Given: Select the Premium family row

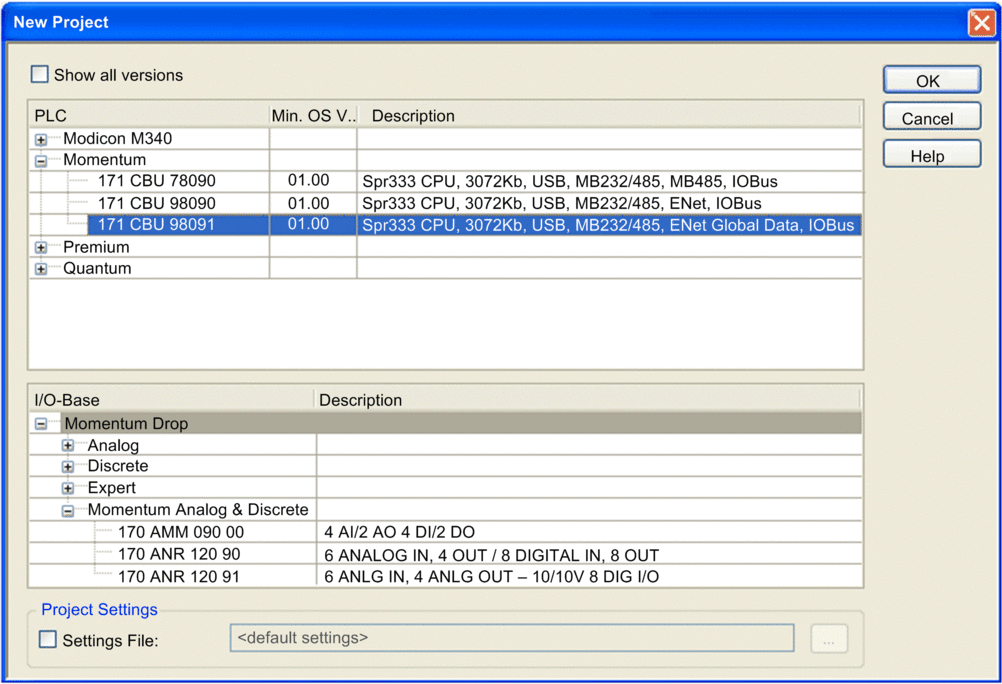Looking at the screenshot, I should tap(96, 247).
